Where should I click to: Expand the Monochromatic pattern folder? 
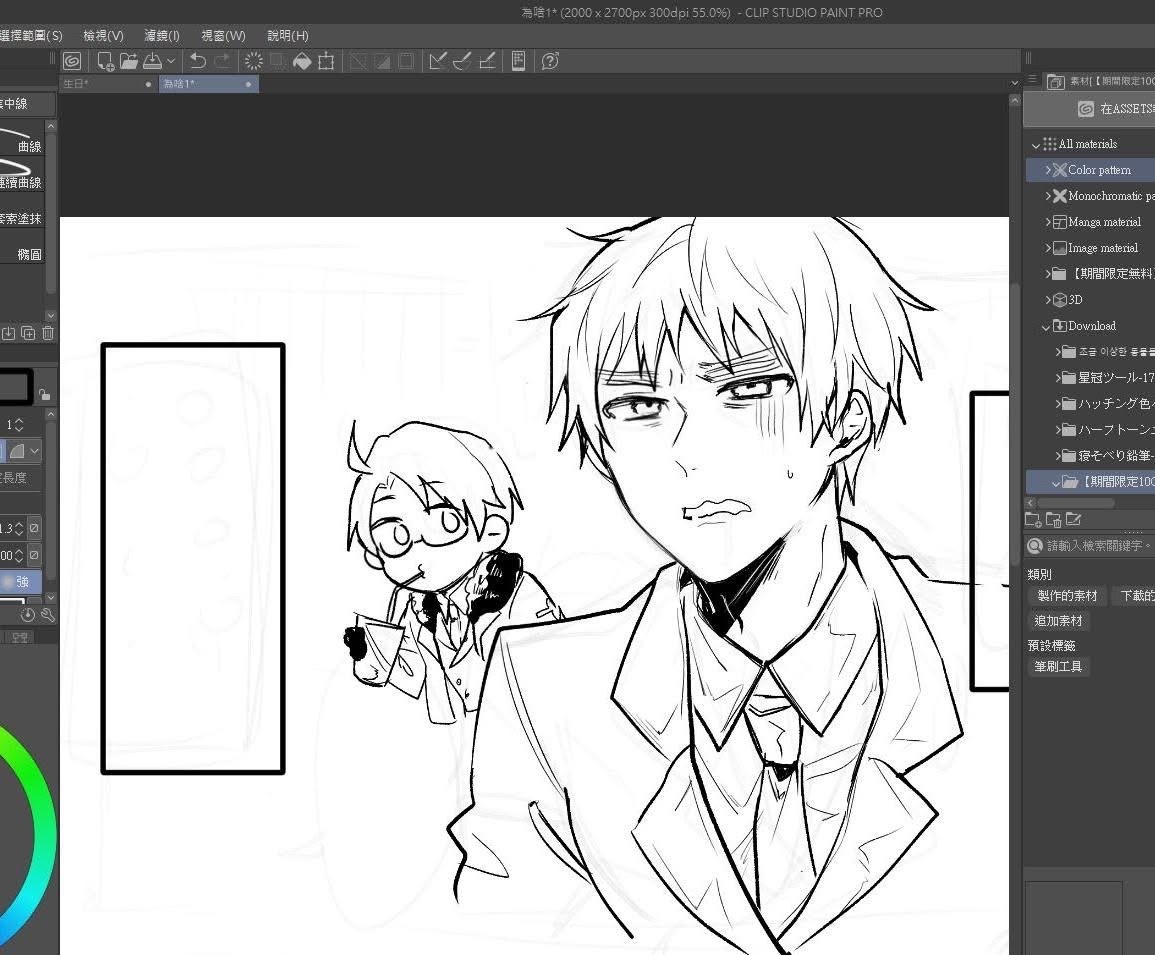pos(1047,196)
